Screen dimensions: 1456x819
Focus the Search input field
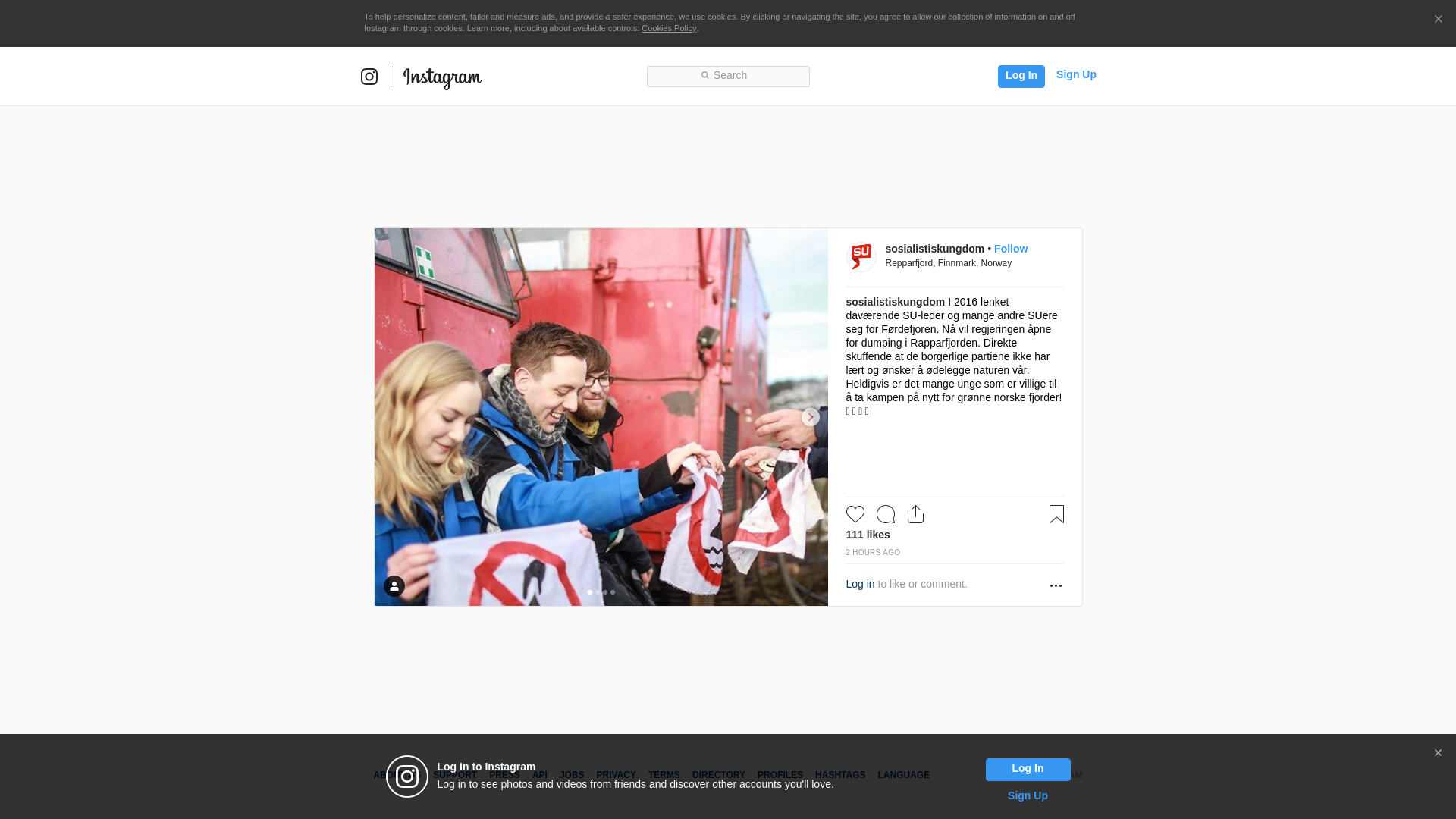[728, 76]
